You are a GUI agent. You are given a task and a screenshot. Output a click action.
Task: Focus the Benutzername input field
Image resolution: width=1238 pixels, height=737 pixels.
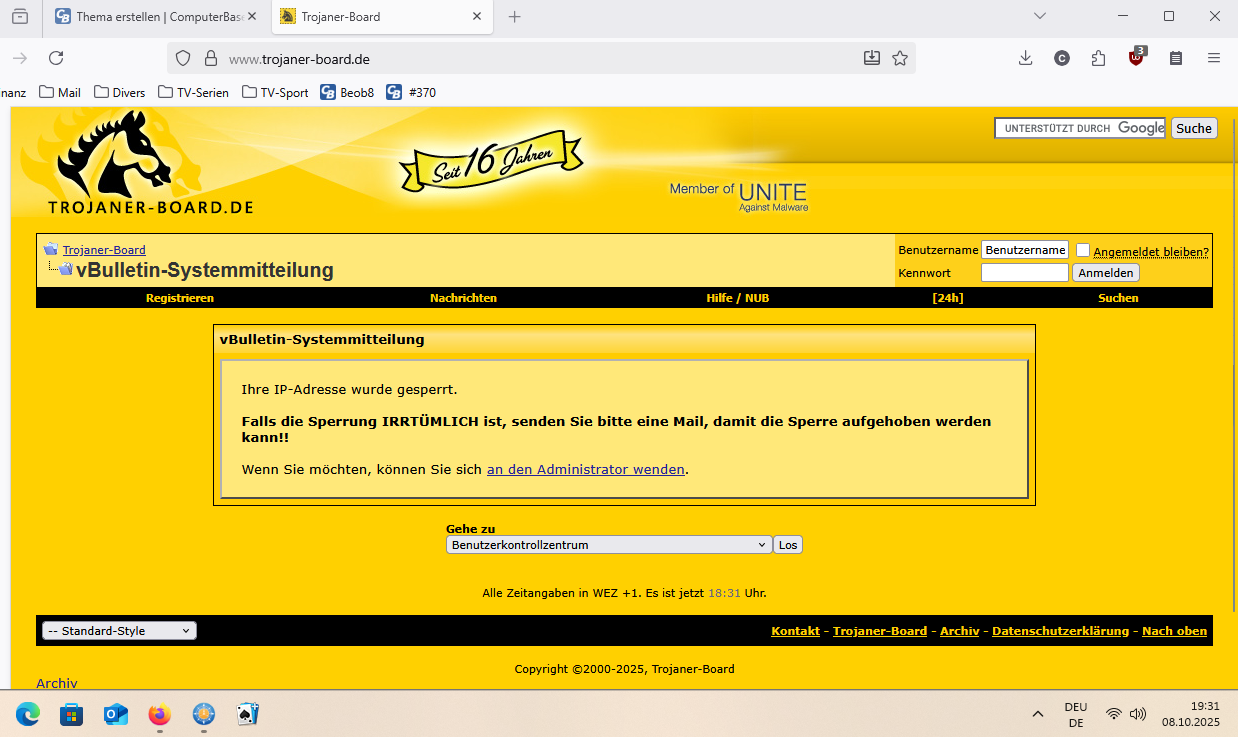coord(1025,250)
